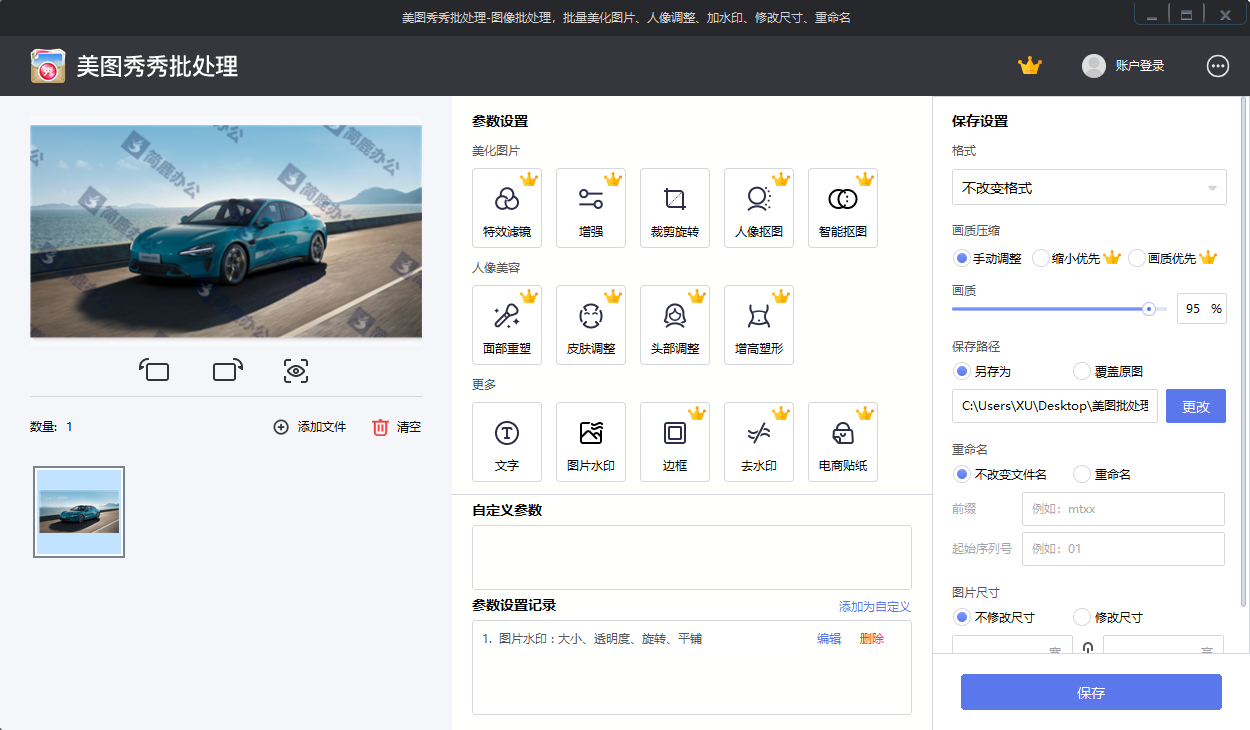Rotate the preview image left
The image size is (1250, 730).
pyautogui.click(x=155, y=370)
